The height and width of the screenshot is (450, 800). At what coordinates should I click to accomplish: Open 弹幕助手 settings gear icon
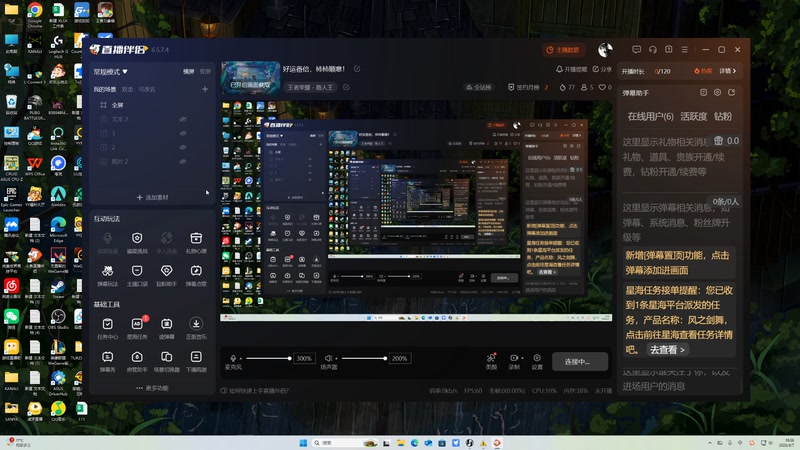(717, 92)
